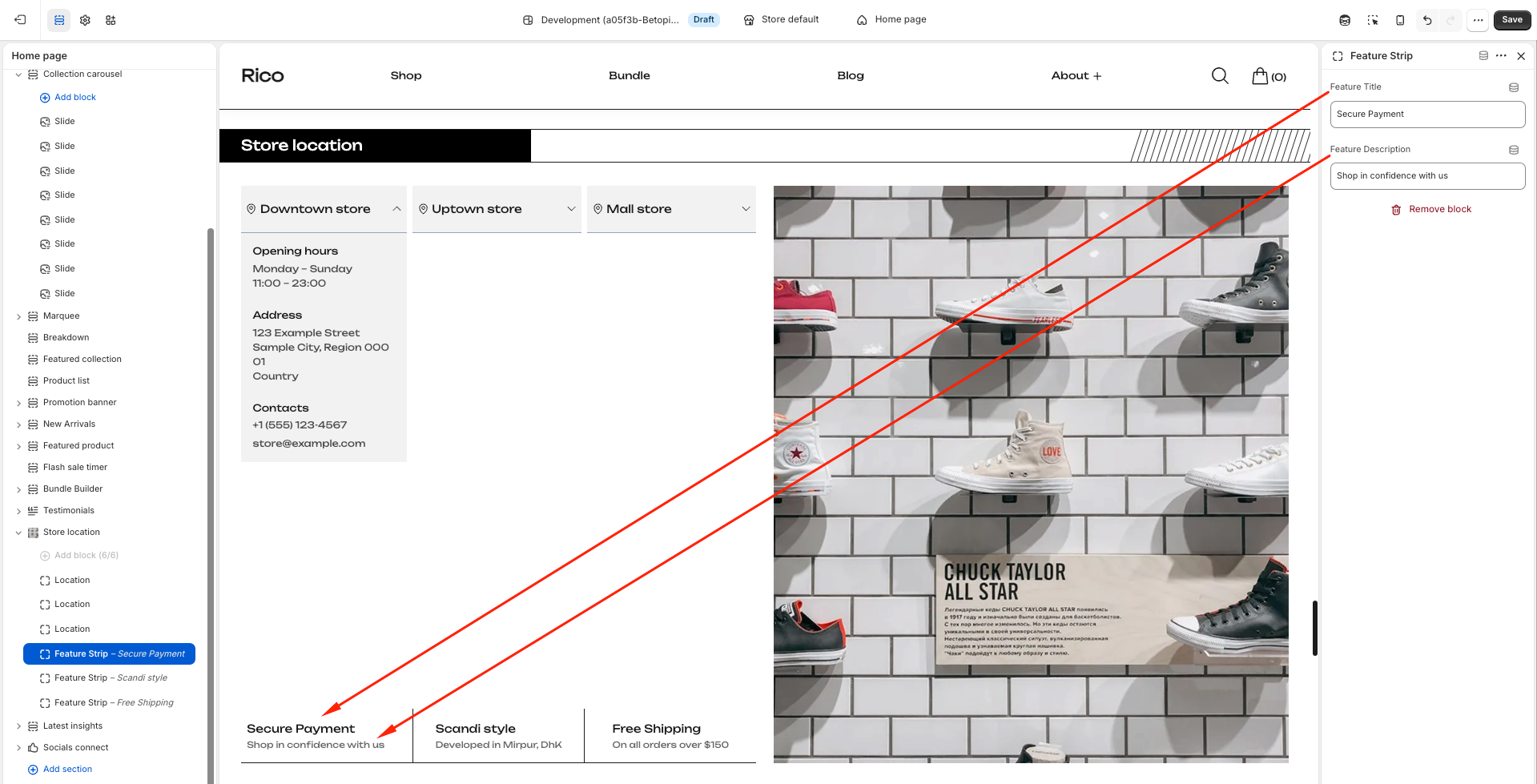The image size is (1537, 784).
Task: Close the Feature Strip settings panel
Action: (1521, 56)
